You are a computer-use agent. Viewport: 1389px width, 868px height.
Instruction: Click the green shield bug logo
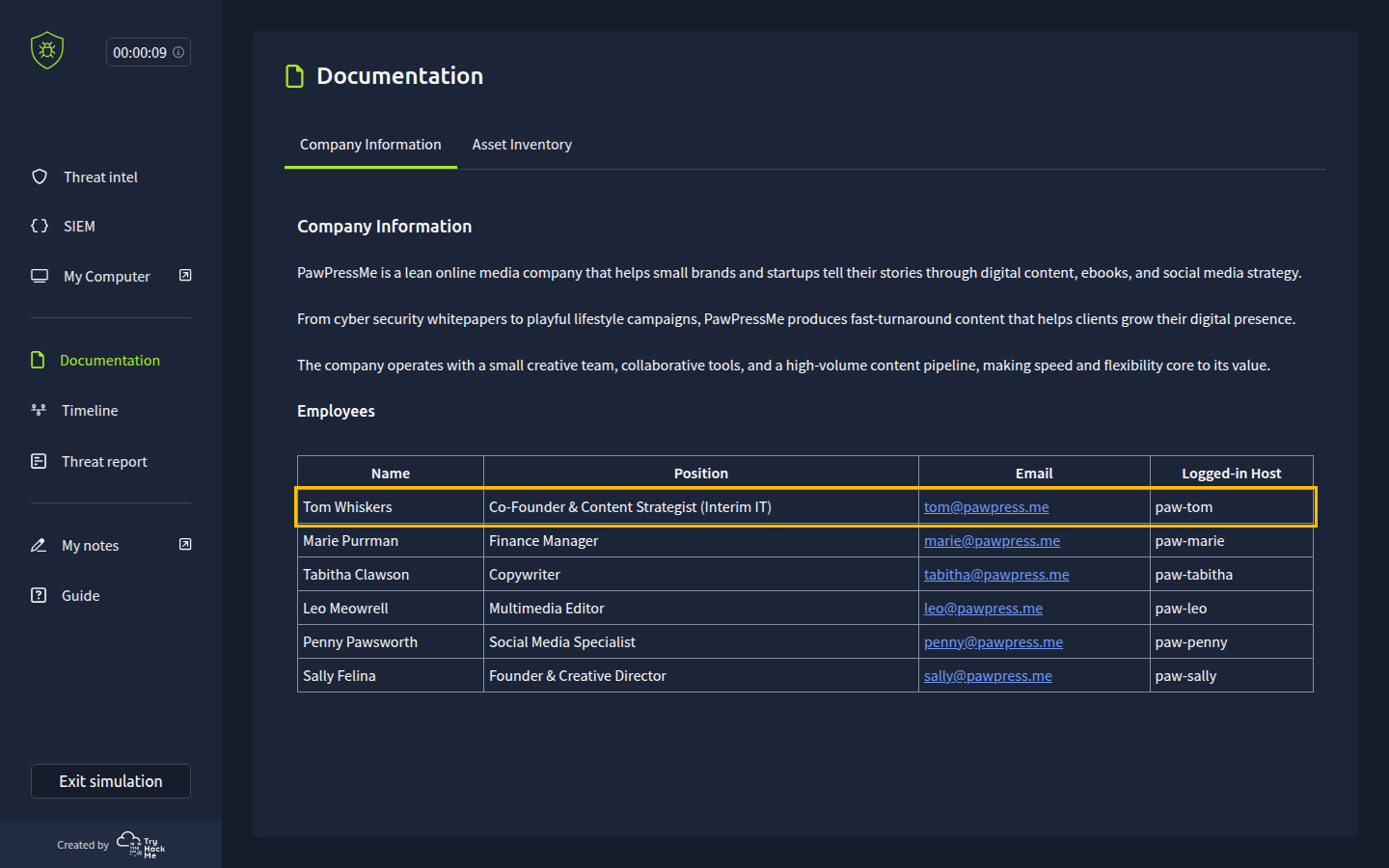pos(47,51)
